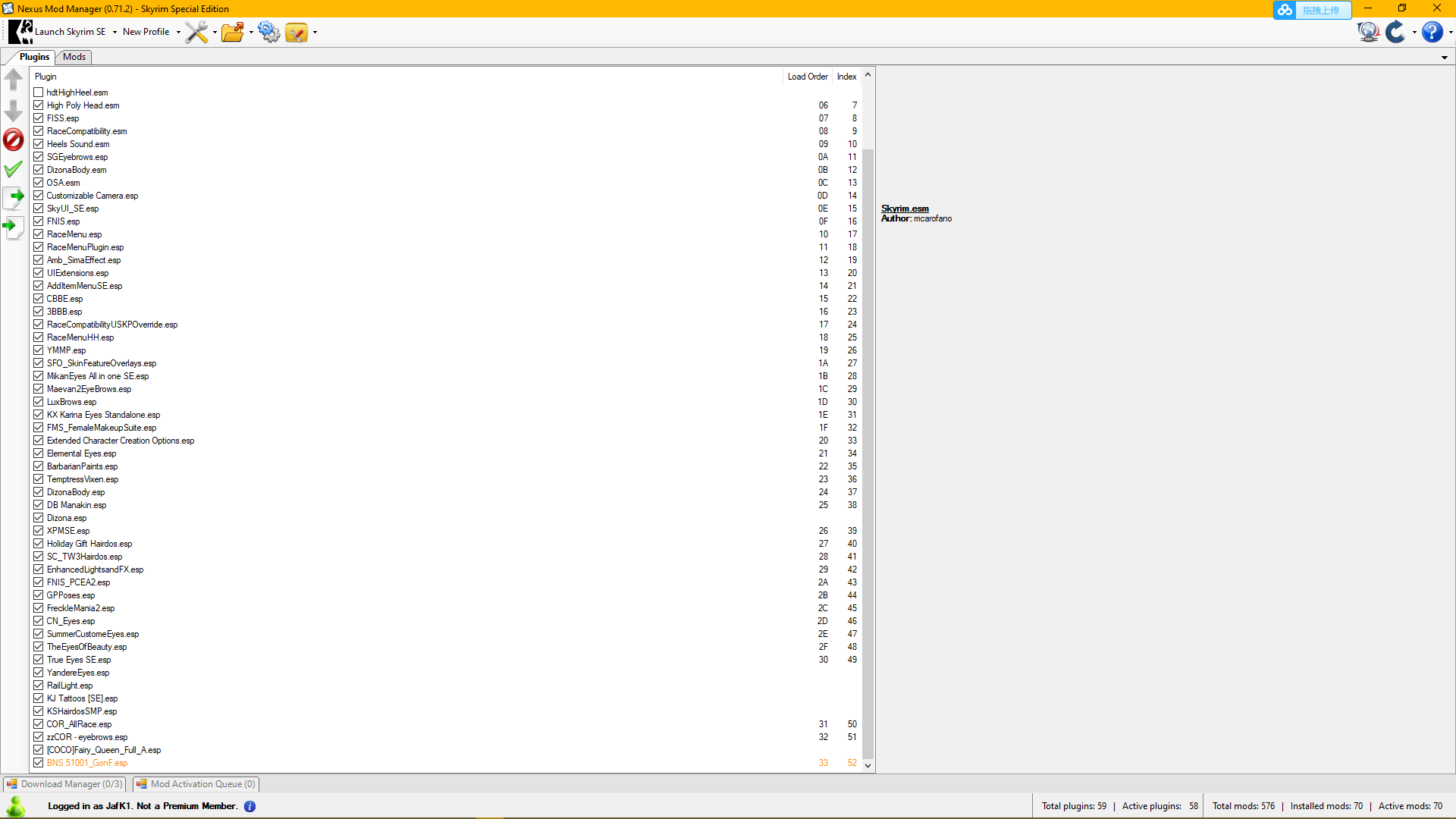1456x819 pixels.
Task: Check the hdtHighHeel.esm checkbox
Action: pyautogui.click(x=38, y=93)
